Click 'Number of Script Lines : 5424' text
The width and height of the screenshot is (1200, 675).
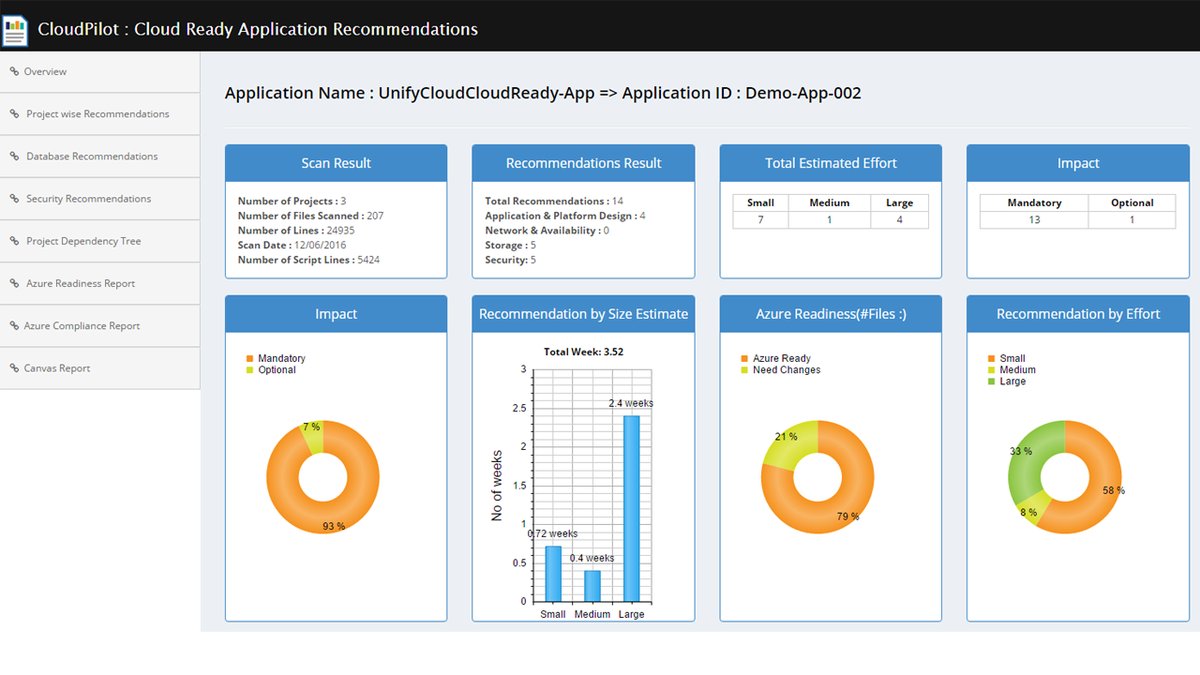[309, 260]
